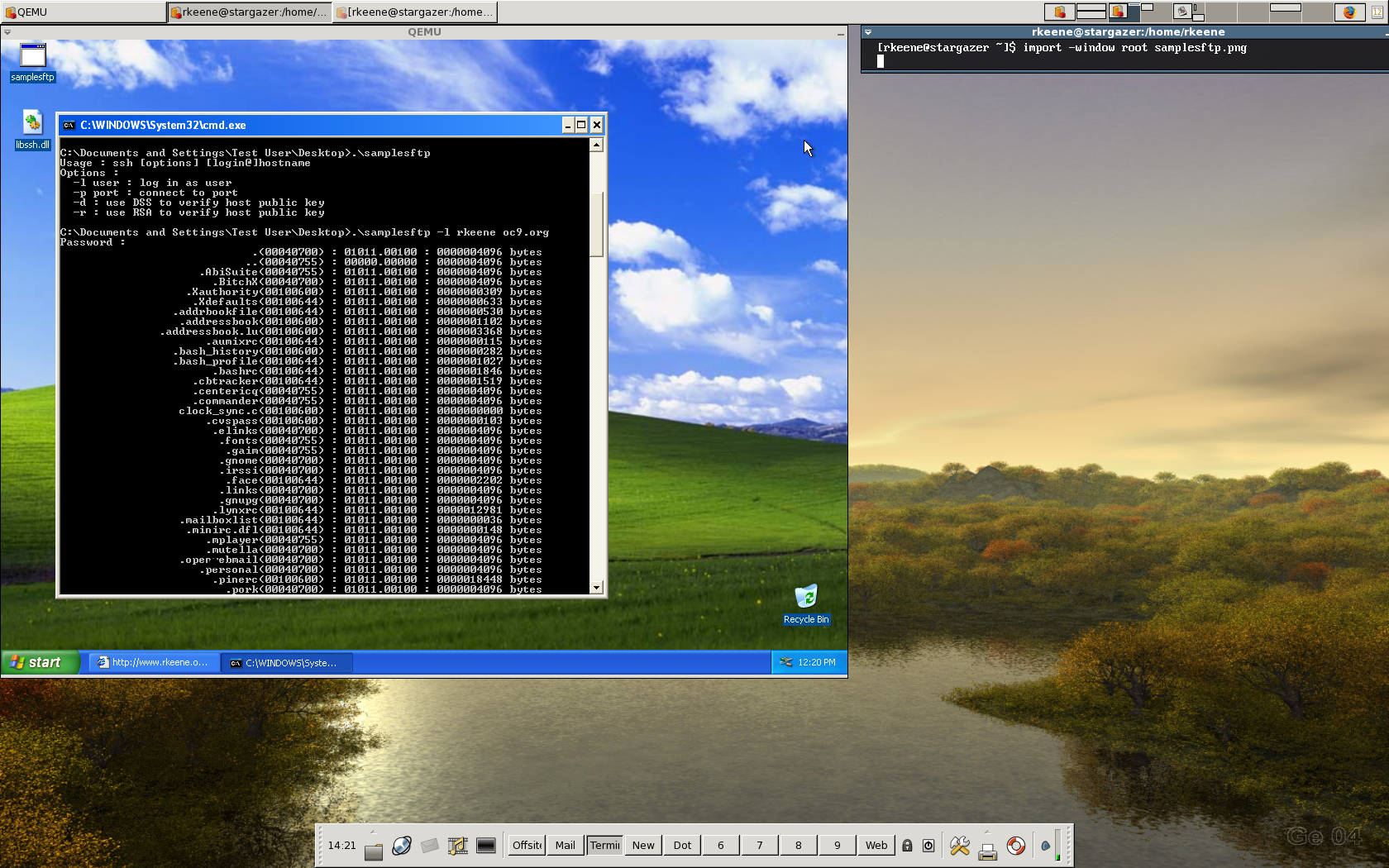Launch the terminal icon in bottom panel
This screenshot has width=1389, height=868.
(x=486, y=846)
